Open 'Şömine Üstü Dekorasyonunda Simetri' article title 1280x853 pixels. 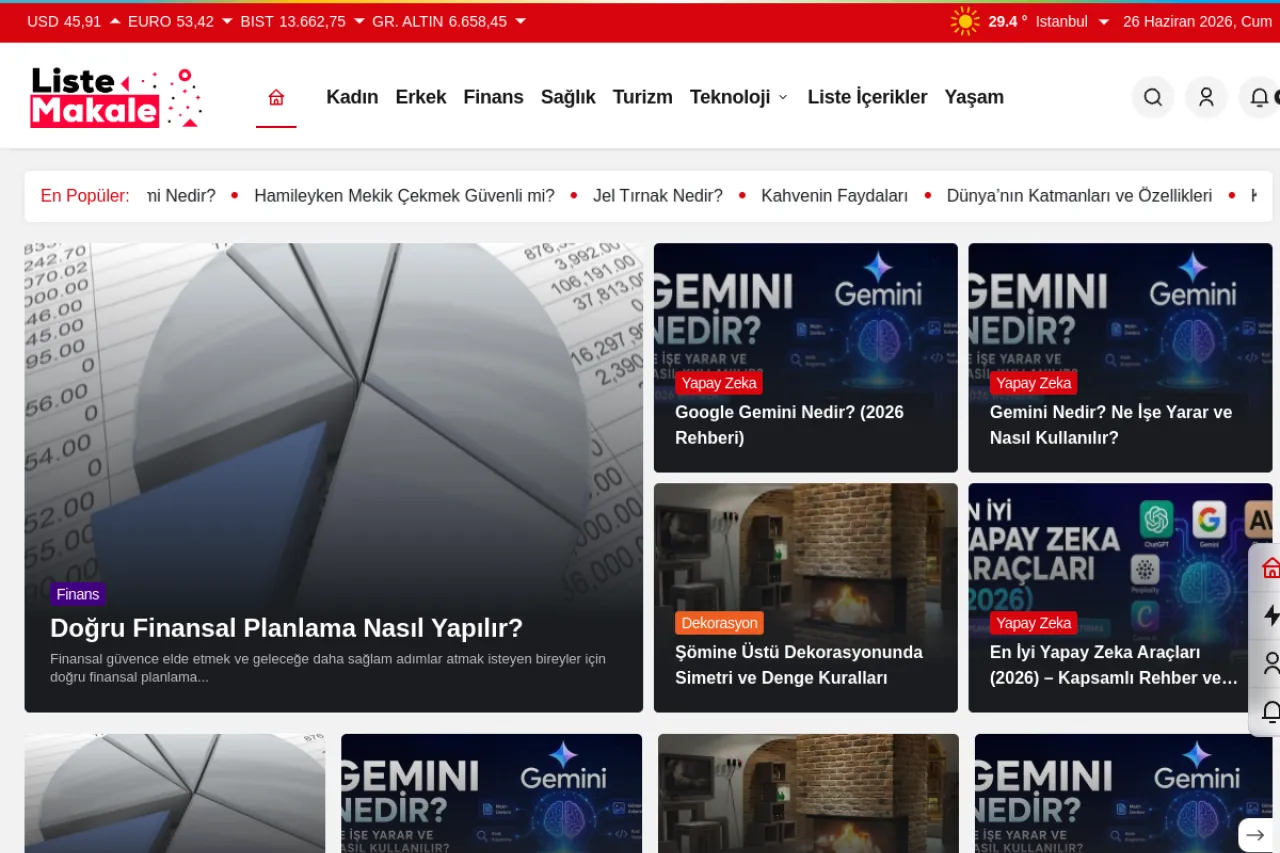point(798,665)
